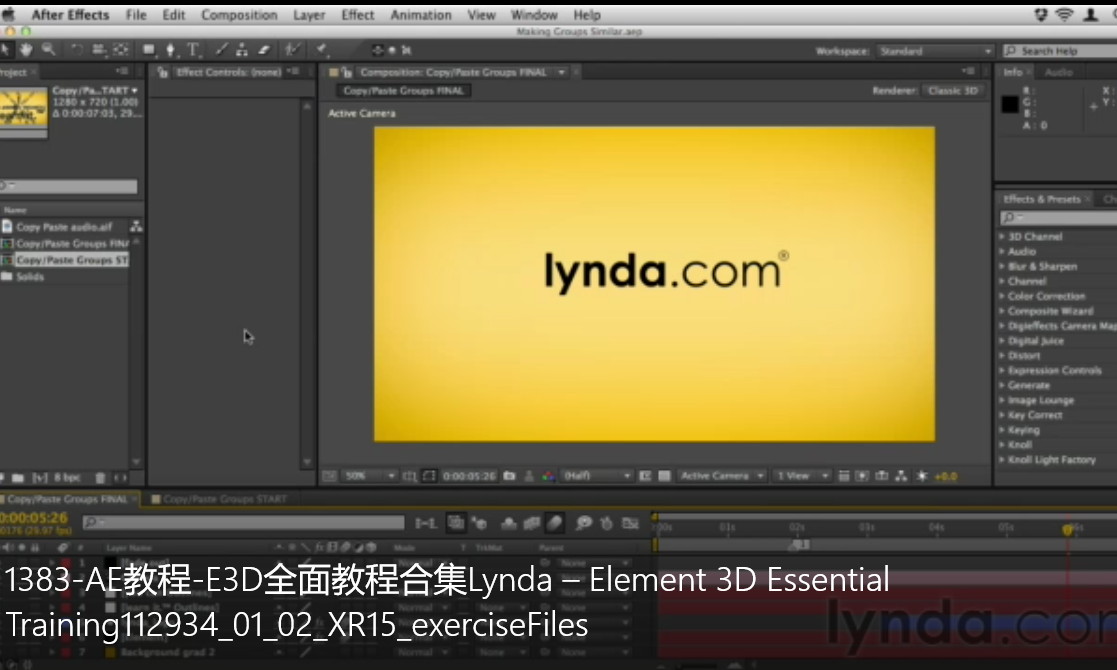Toggle frame blending in the timeline
This screenshot has height=670, width=1117.
point(531,523)
